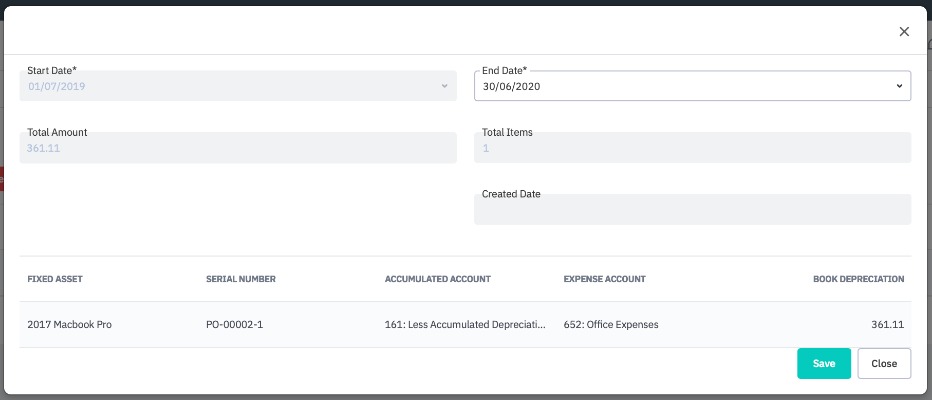Click the 161: Less Accumulated Depreciation cell
The width and height of the screenshot is (932, 400).
(x=465, y=325)
